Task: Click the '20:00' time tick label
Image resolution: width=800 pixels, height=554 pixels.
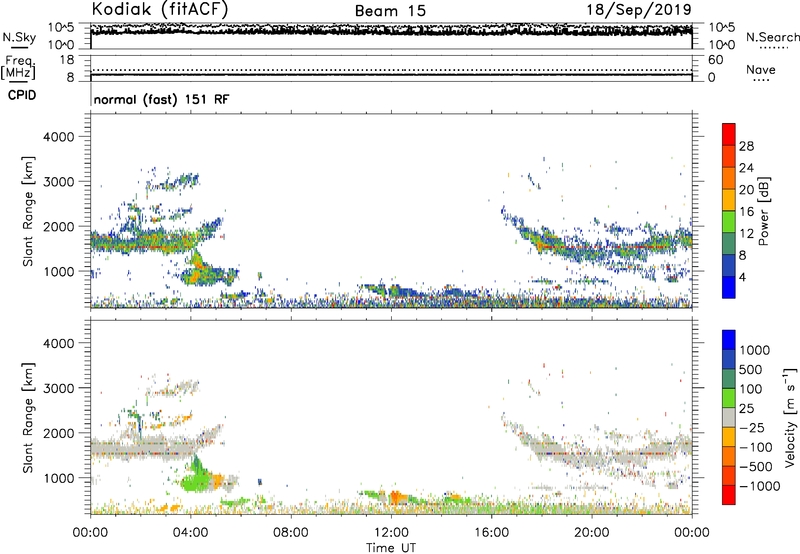Action: click(592, 533)
